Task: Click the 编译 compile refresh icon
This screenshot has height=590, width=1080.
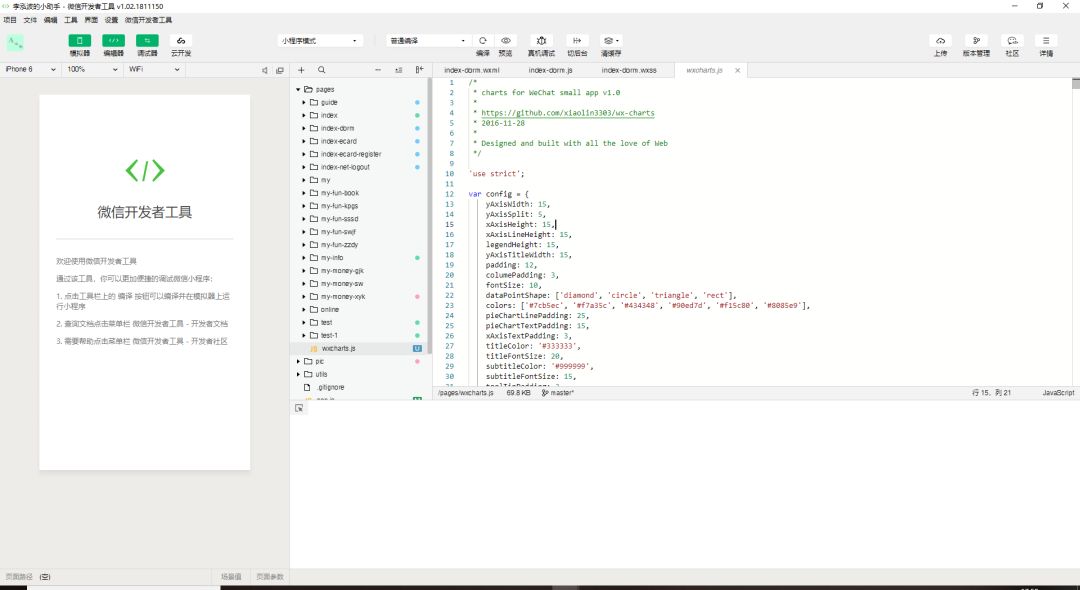Action: pyautogui.click(x=483, y=41)
